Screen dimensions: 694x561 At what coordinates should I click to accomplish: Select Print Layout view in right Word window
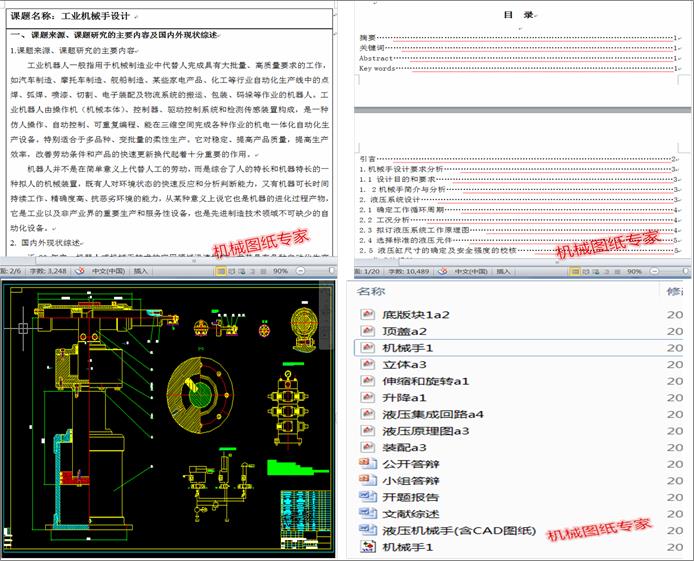(x=574, y=271)
